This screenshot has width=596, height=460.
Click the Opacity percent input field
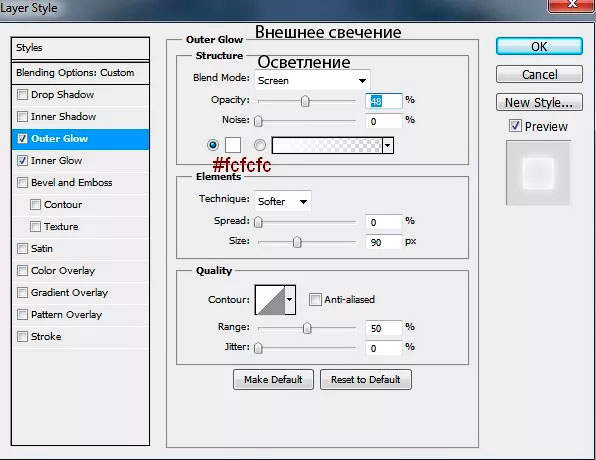[384, 101]
